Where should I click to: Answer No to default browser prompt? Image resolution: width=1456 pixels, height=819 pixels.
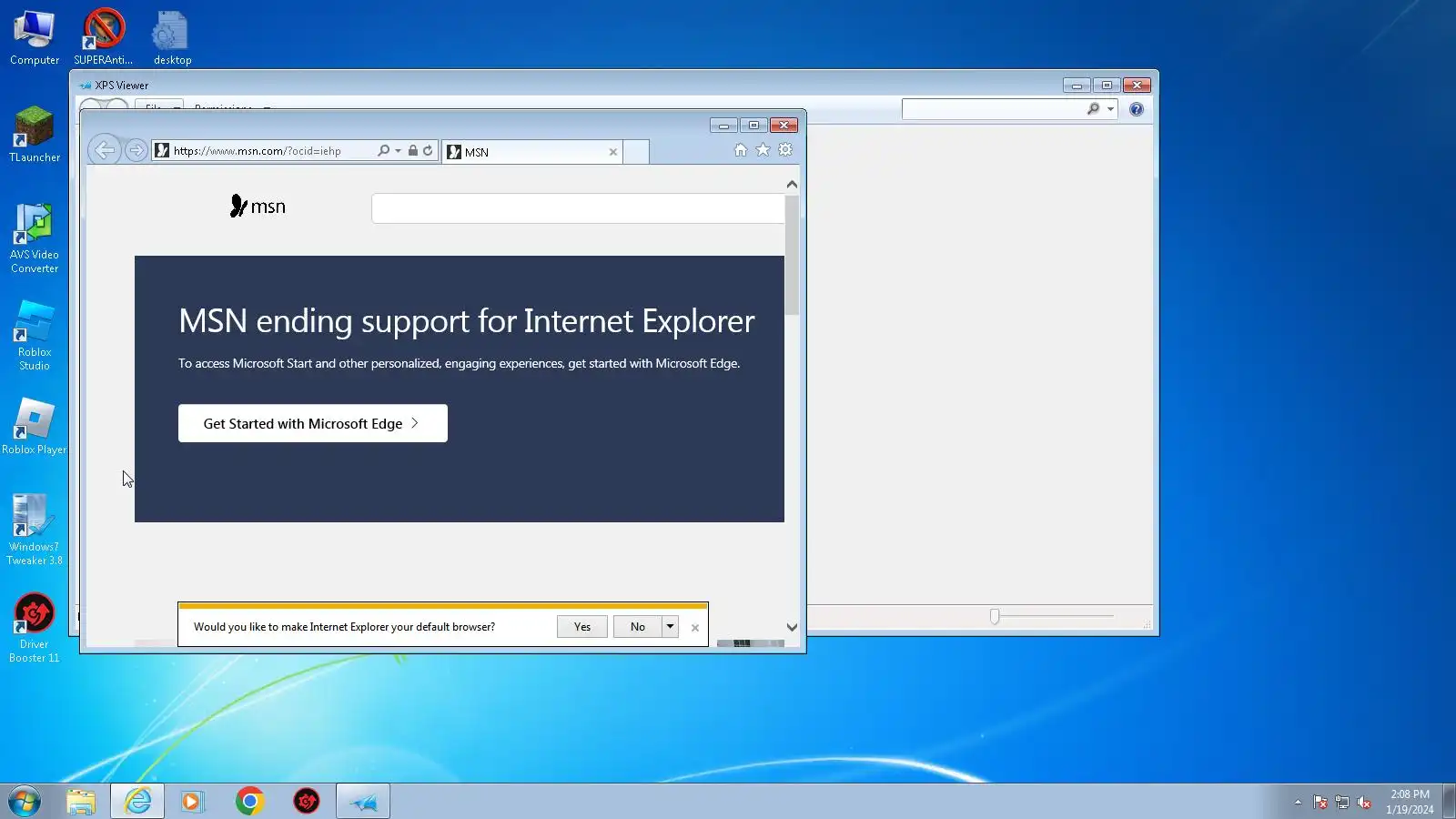coord(638,627)
